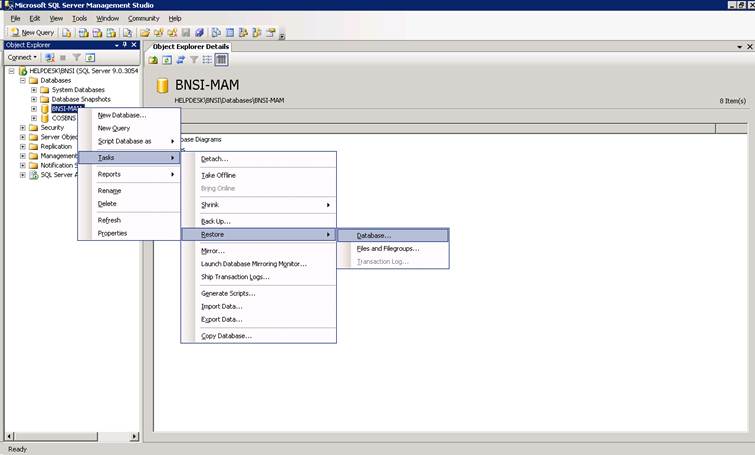Open the View menu
The width and height of the screenshot is (755, 455).
56,18
